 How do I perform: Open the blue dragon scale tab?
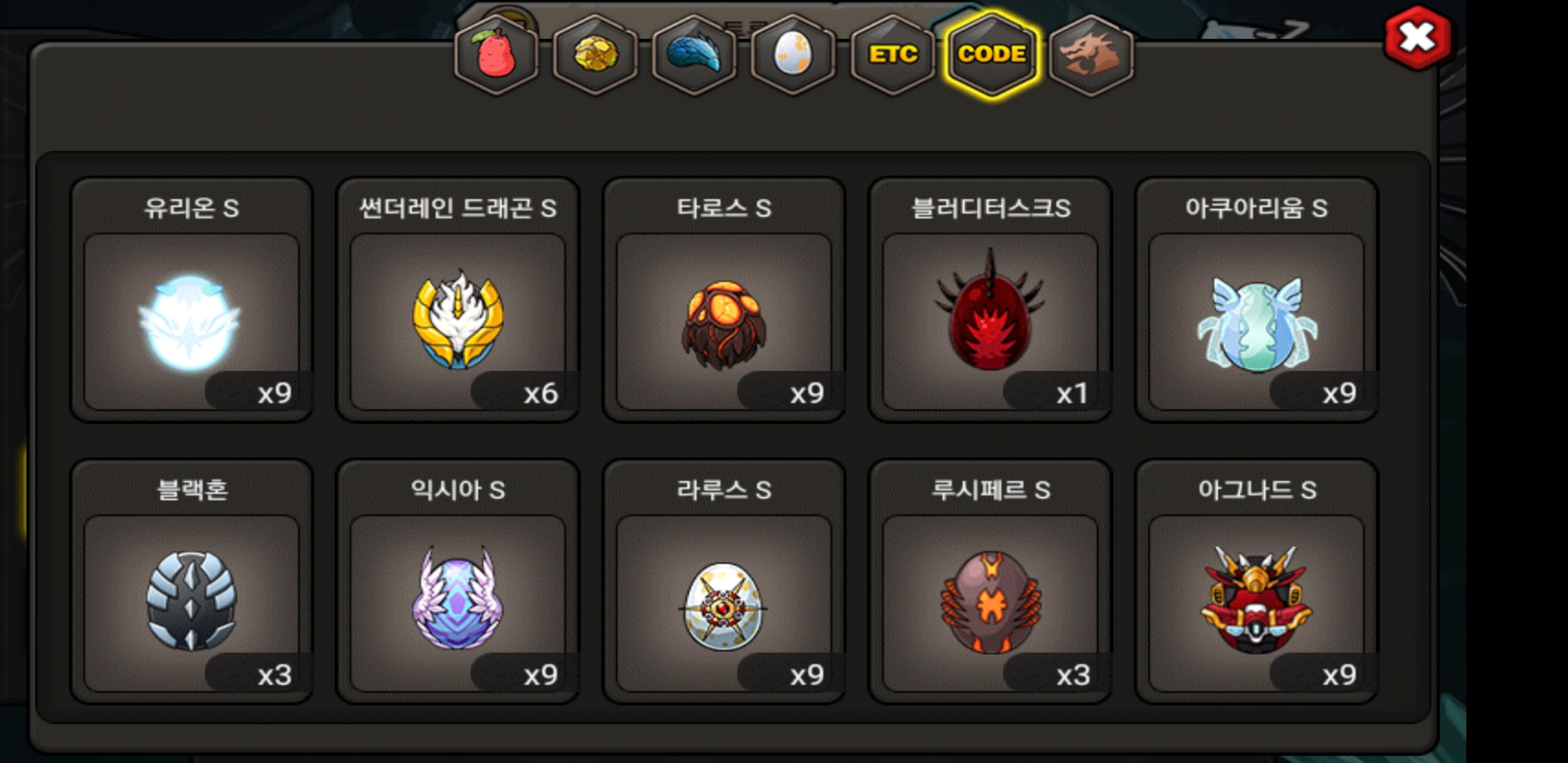(x=694, y=54)
